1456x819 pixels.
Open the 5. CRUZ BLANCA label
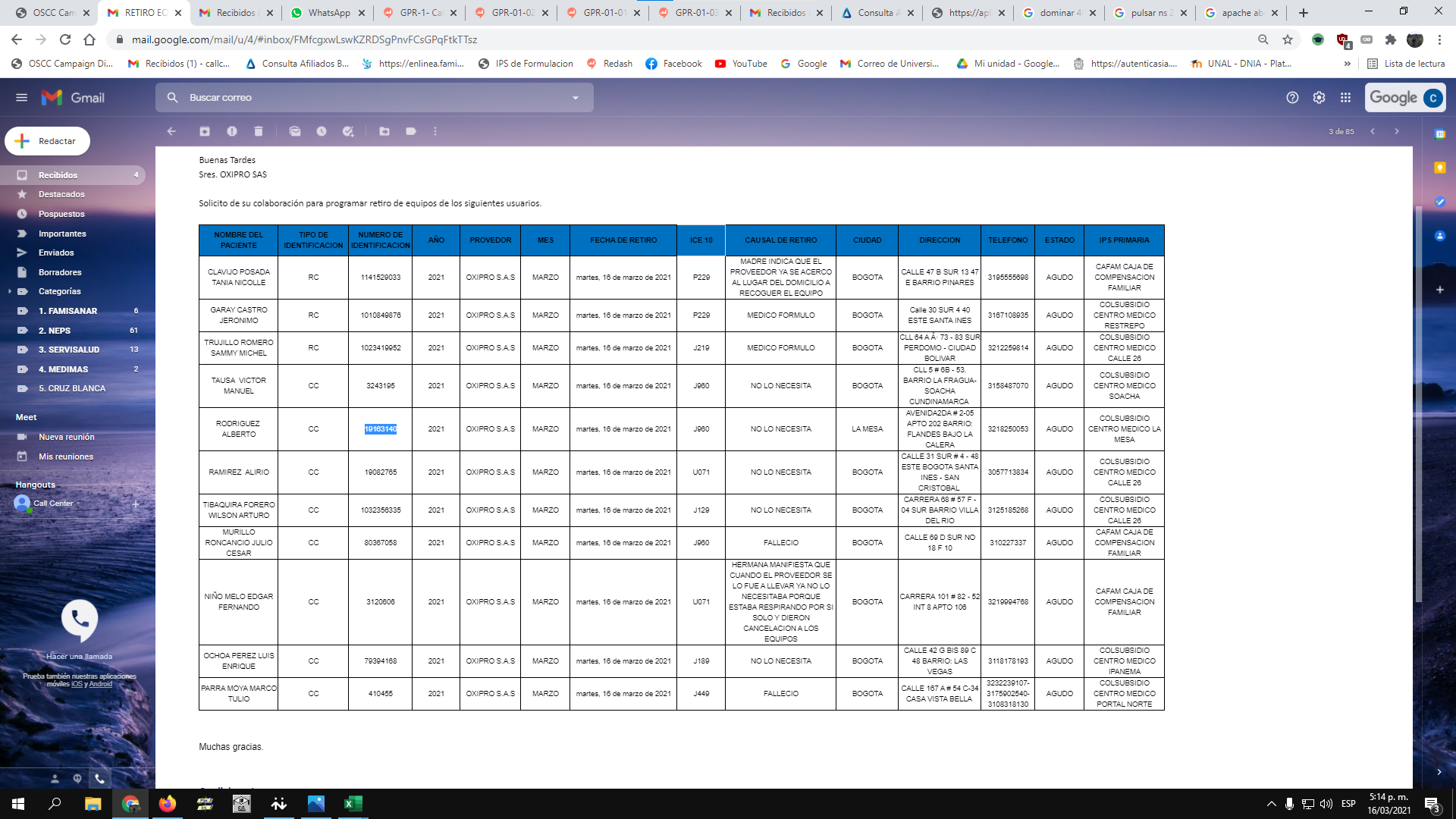point(73,388)
